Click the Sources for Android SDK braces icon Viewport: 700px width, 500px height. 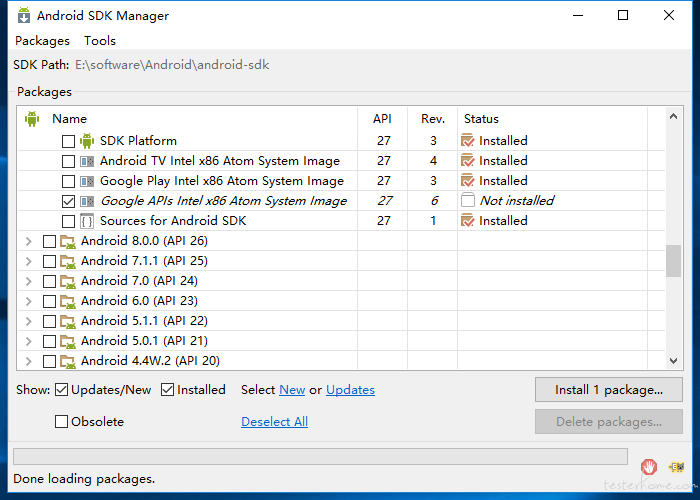(x=87, y=221)
